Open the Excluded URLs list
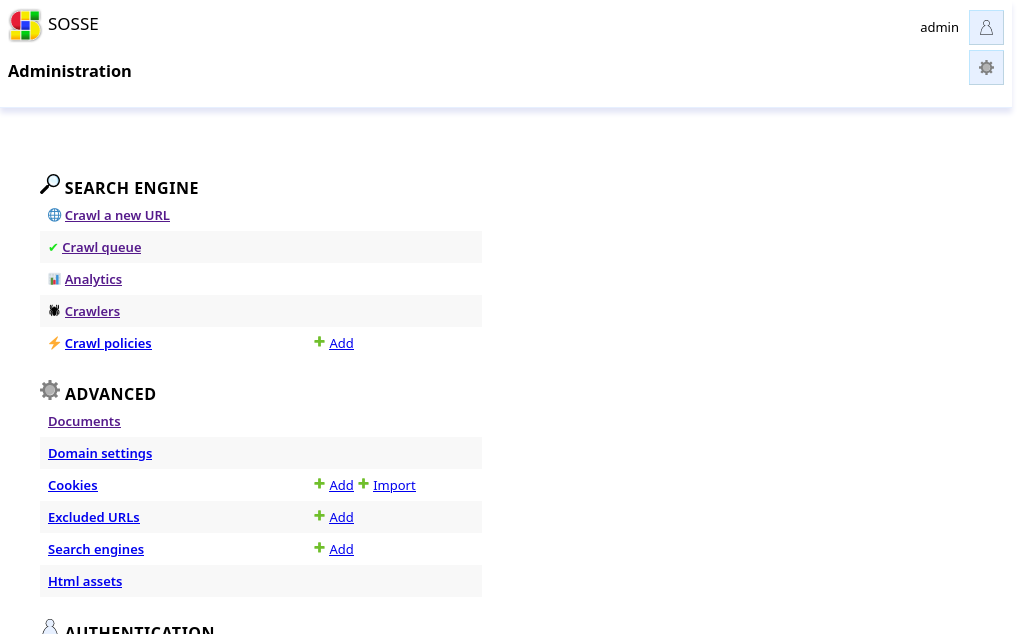This screenshot has height=634, width=1024. 93,518
